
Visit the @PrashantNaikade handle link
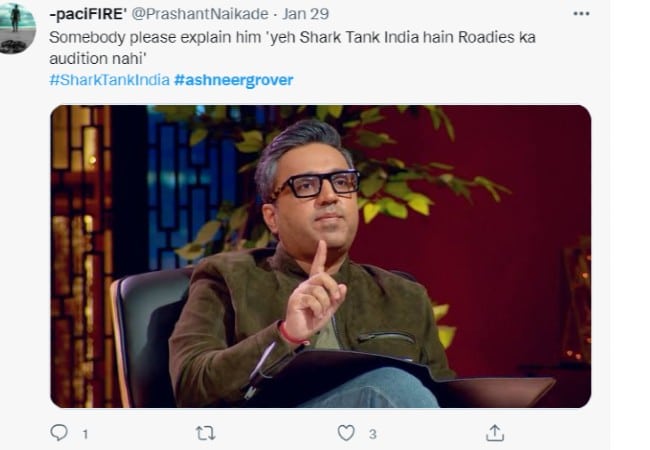[200, 14]
